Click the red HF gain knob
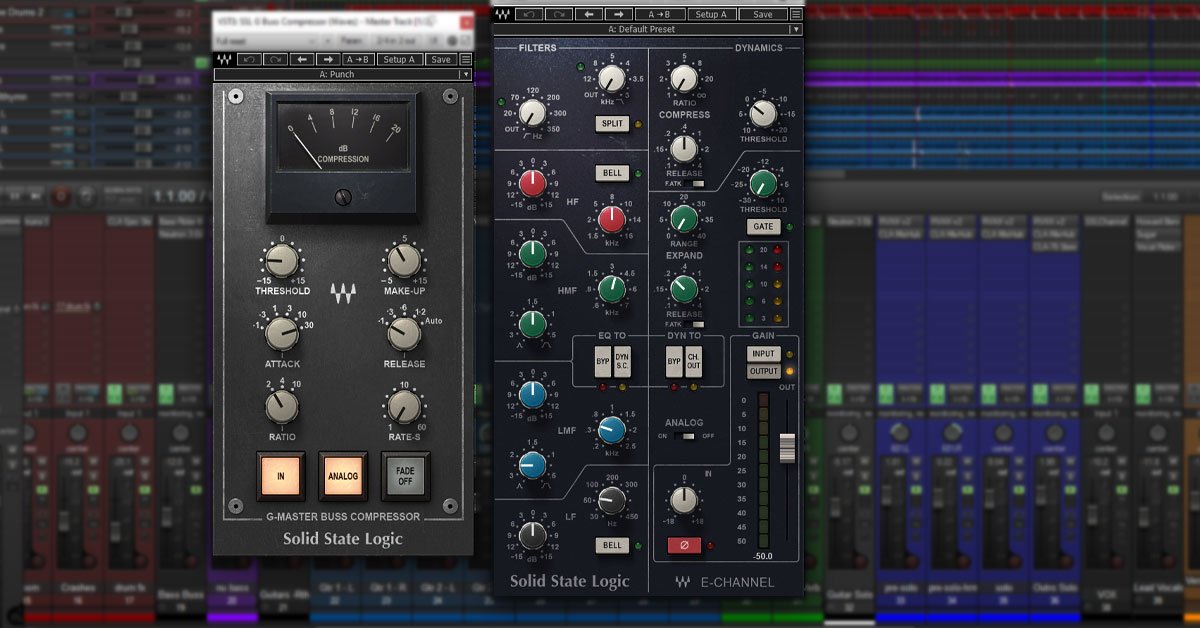Screen dimensions: 1200x628 [x=532, y=183]
